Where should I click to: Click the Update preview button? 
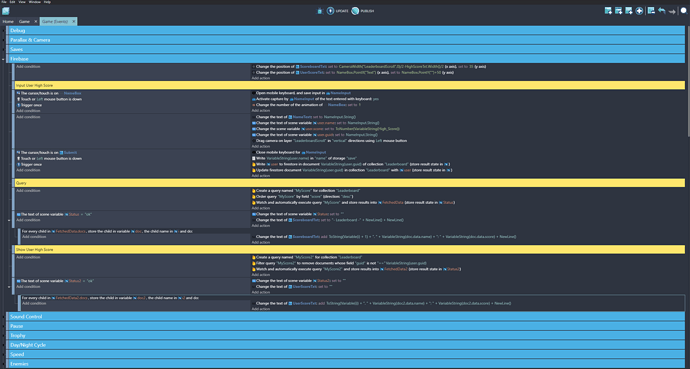click(338, 11)
